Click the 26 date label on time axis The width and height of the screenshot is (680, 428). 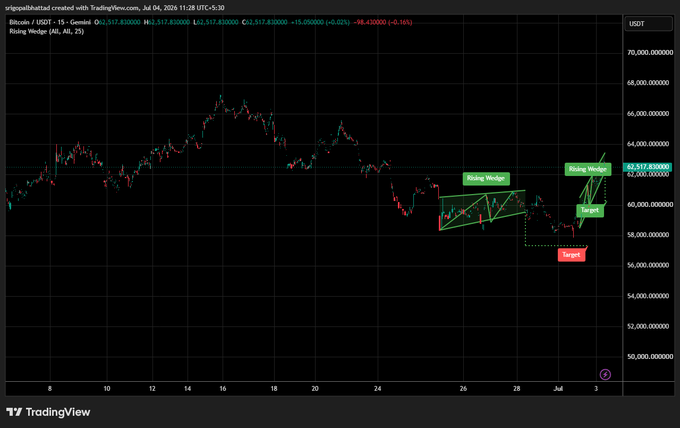(463, 389)
